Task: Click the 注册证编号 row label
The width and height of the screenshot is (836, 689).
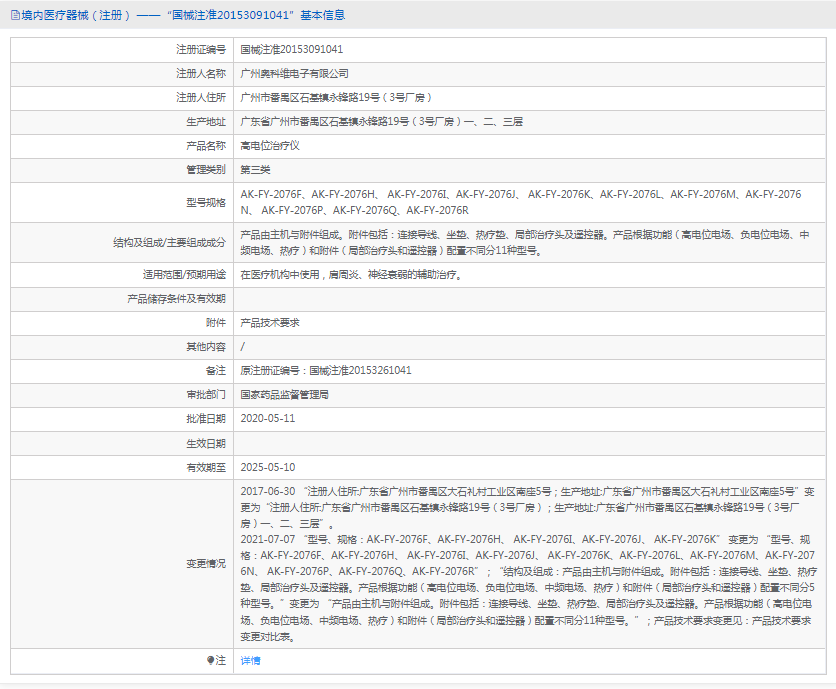Action: point(201,50)
